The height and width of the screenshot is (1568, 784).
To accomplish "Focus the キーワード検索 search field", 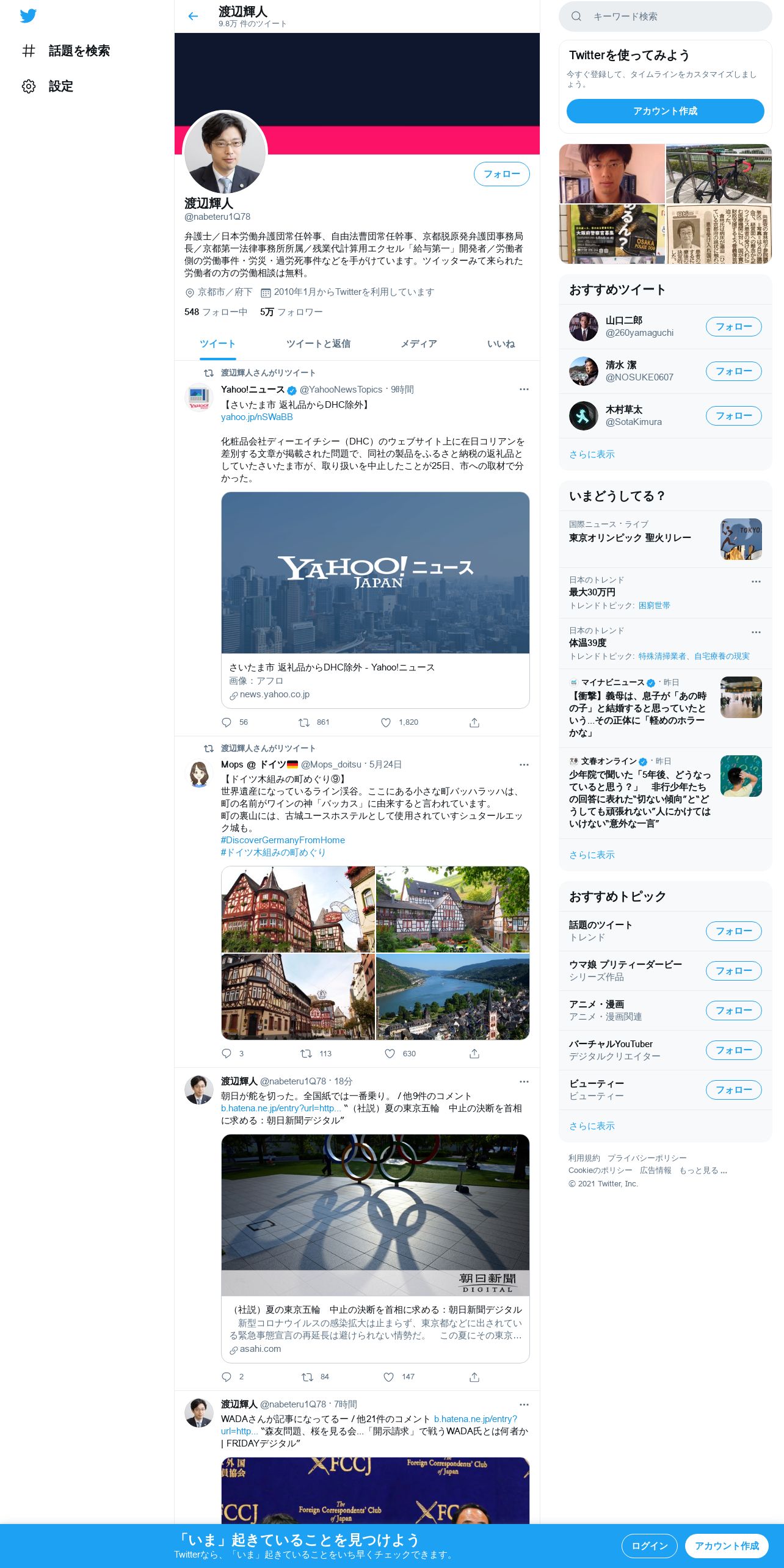I will (665, 16).
